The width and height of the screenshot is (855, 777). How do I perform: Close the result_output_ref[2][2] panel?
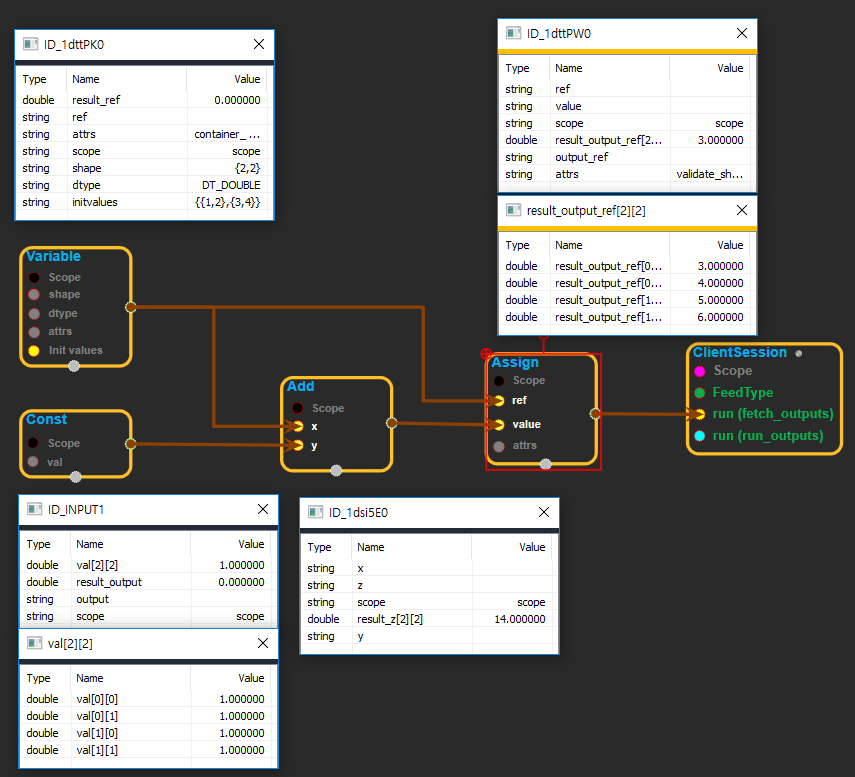(x=742, y=210)
